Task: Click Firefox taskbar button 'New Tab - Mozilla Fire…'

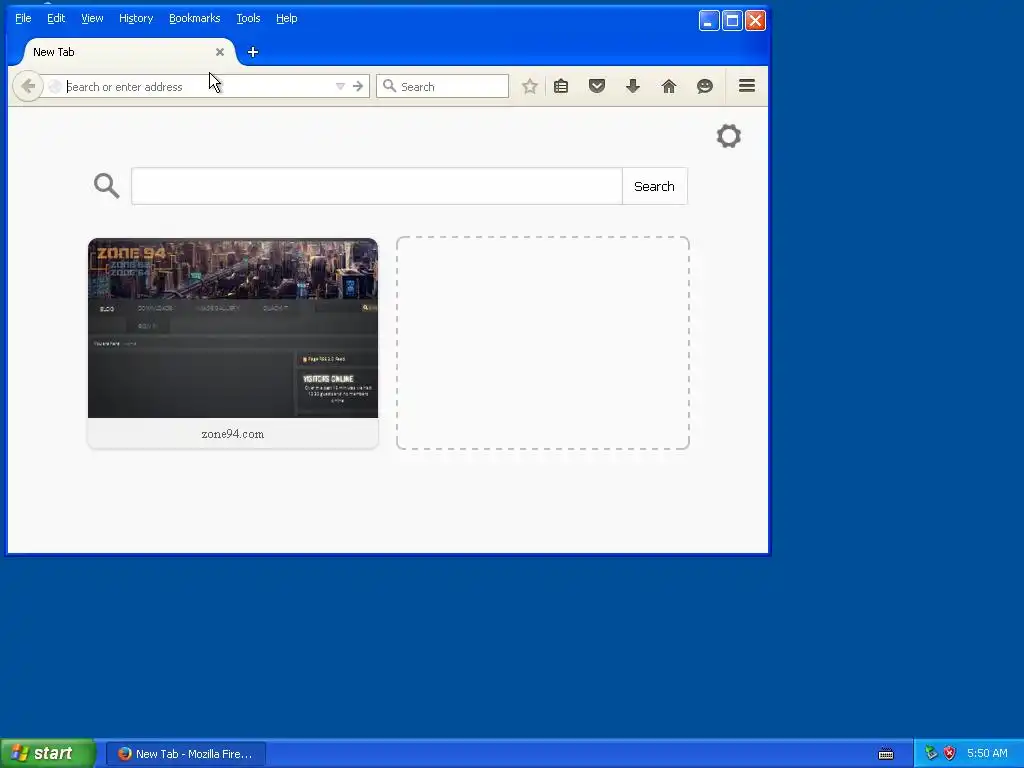Action: pos(185,754)
